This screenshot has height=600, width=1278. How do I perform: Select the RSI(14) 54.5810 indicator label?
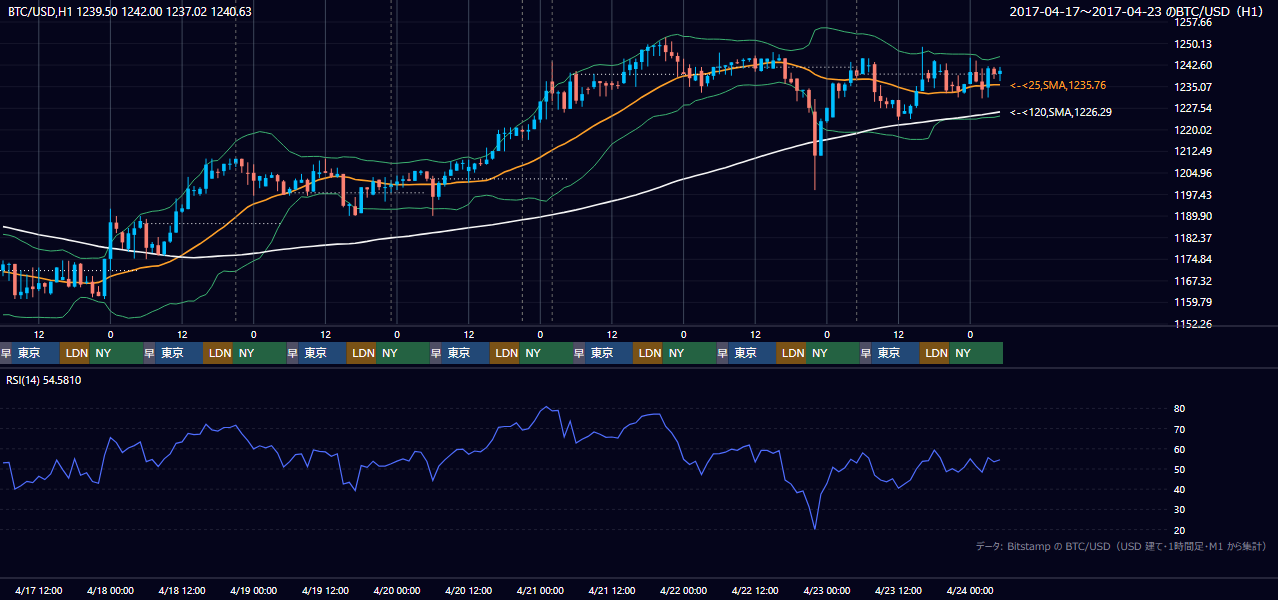[x=44, y=380]
